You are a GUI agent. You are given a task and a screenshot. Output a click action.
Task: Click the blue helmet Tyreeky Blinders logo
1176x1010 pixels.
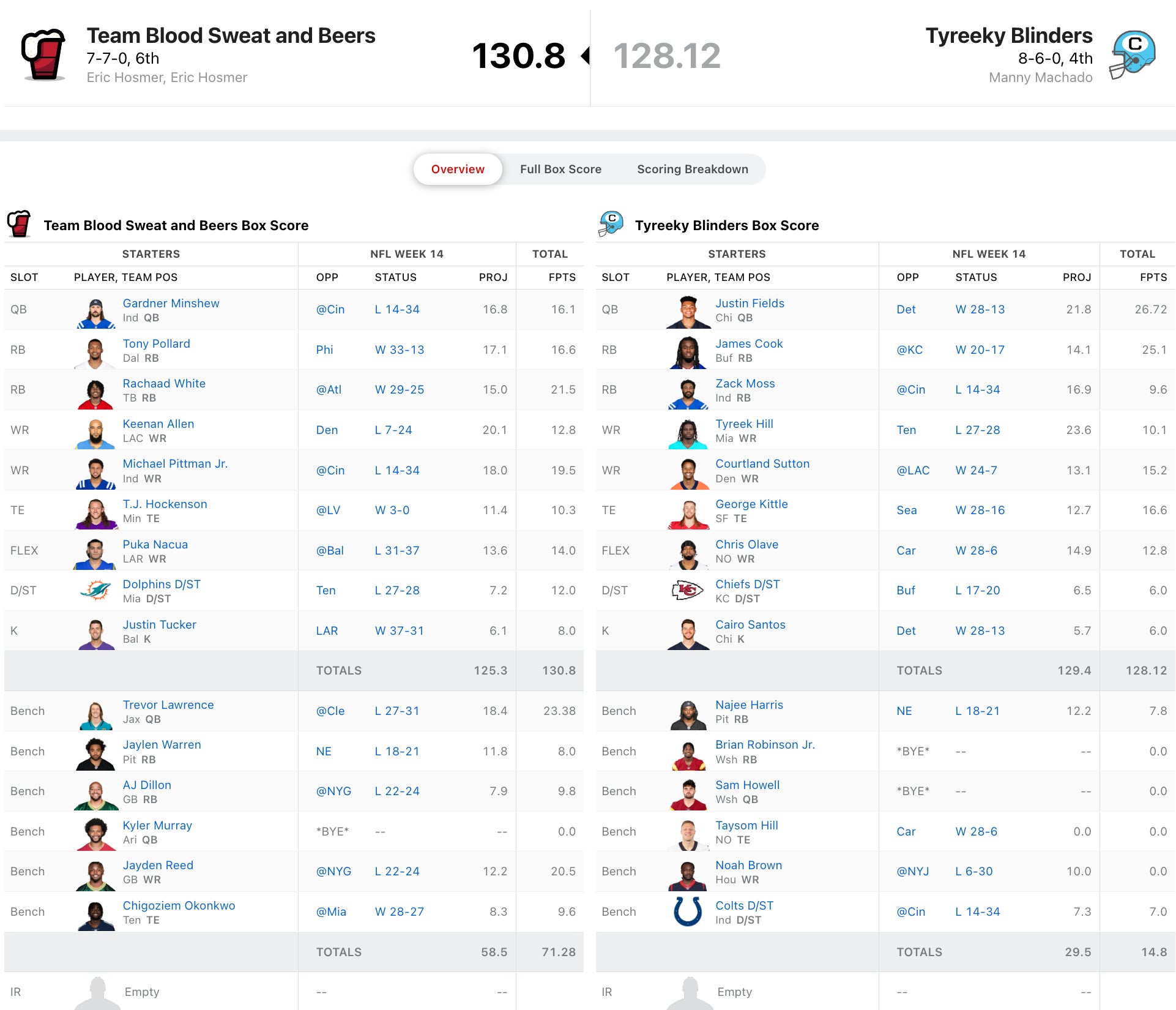pyautogui.click(x=1133, y=54)
